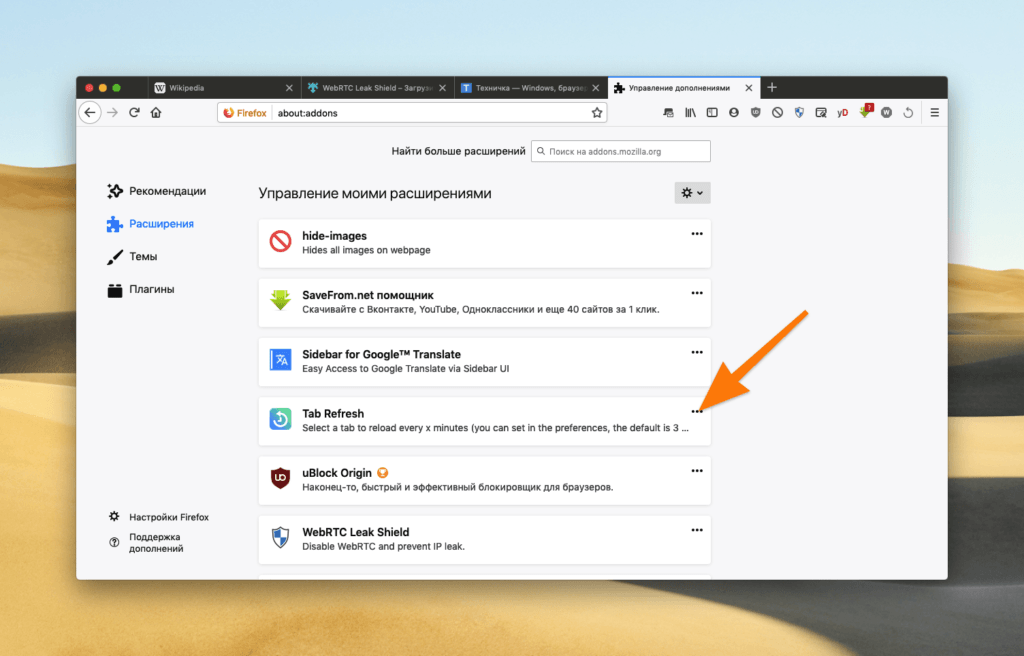Open Настройки Firefox link
Image resolution: width=1024 pixels, height=656 pixels.
159,517
